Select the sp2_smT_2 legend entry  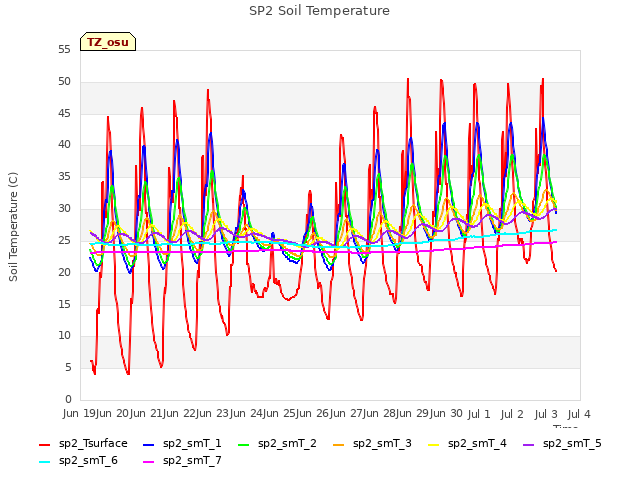(277, 443)
